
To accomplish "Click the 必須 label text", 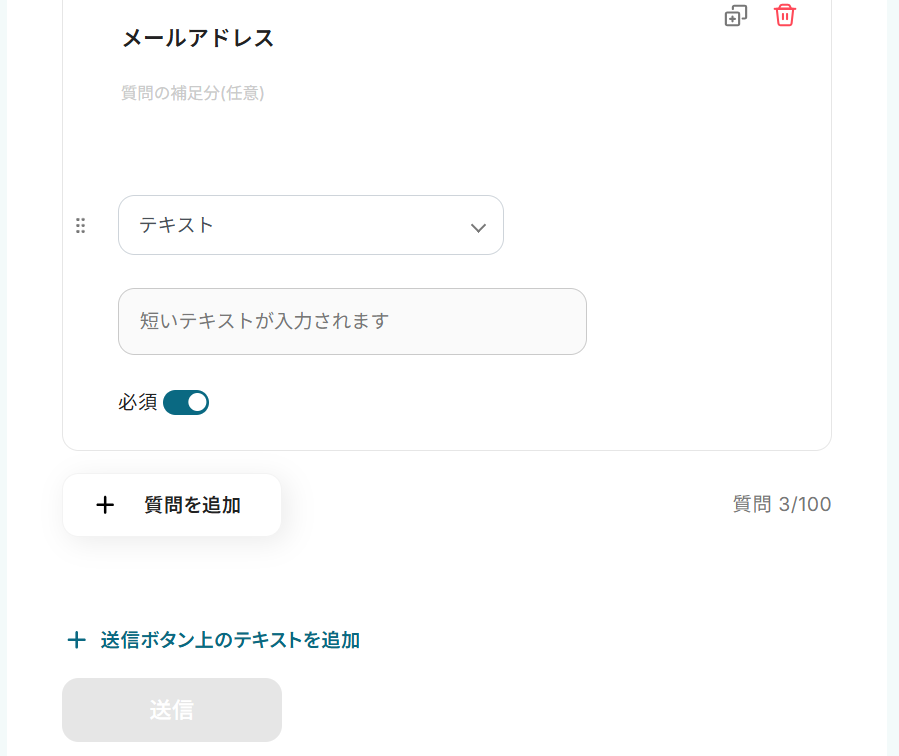I will pyautogui.click(x=138, y=402).
